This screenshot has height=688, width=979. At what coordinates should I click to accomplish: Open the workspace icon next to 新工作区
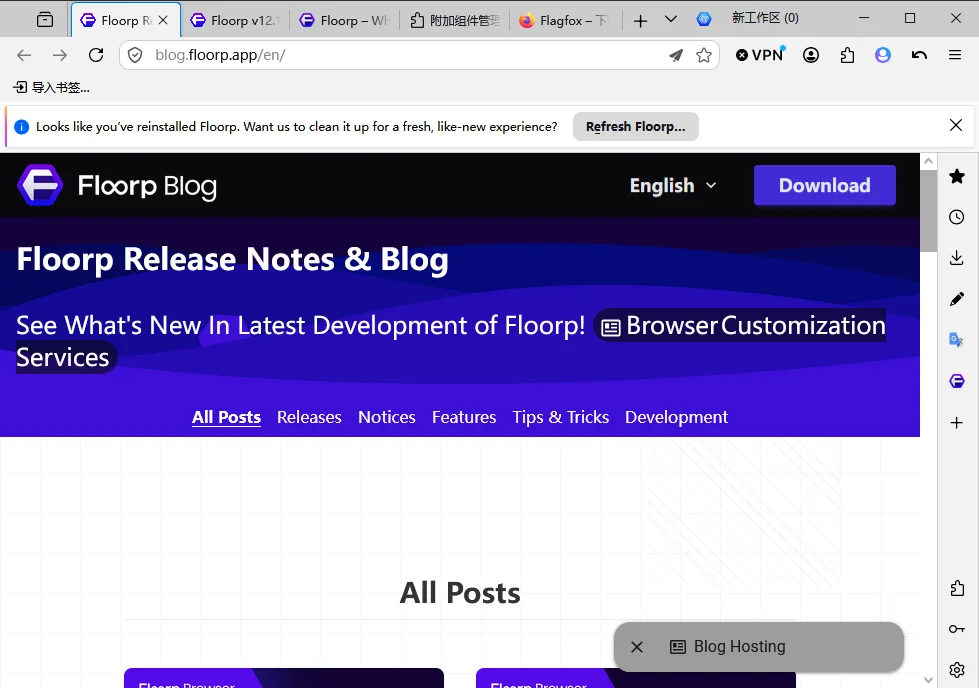(704, 19)
